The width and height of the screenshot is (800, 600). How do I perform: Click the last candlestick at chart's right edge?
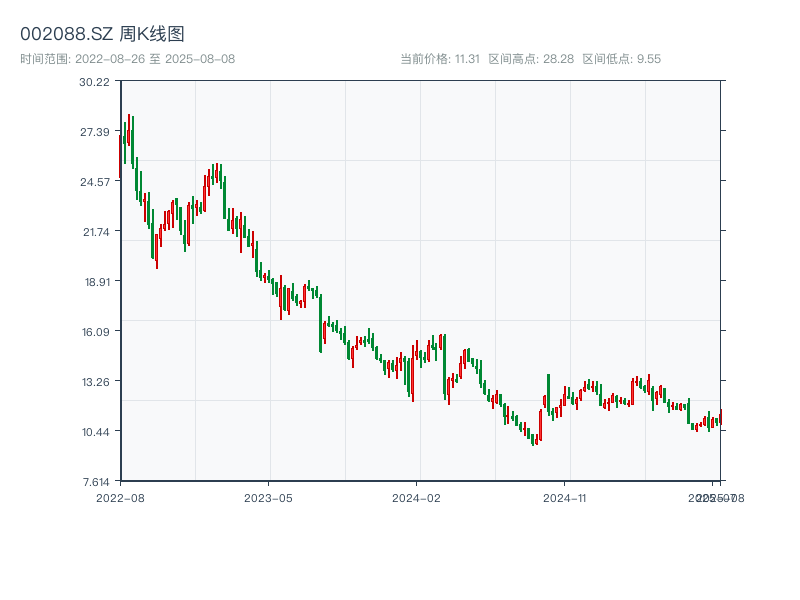[x=720, y=417]
